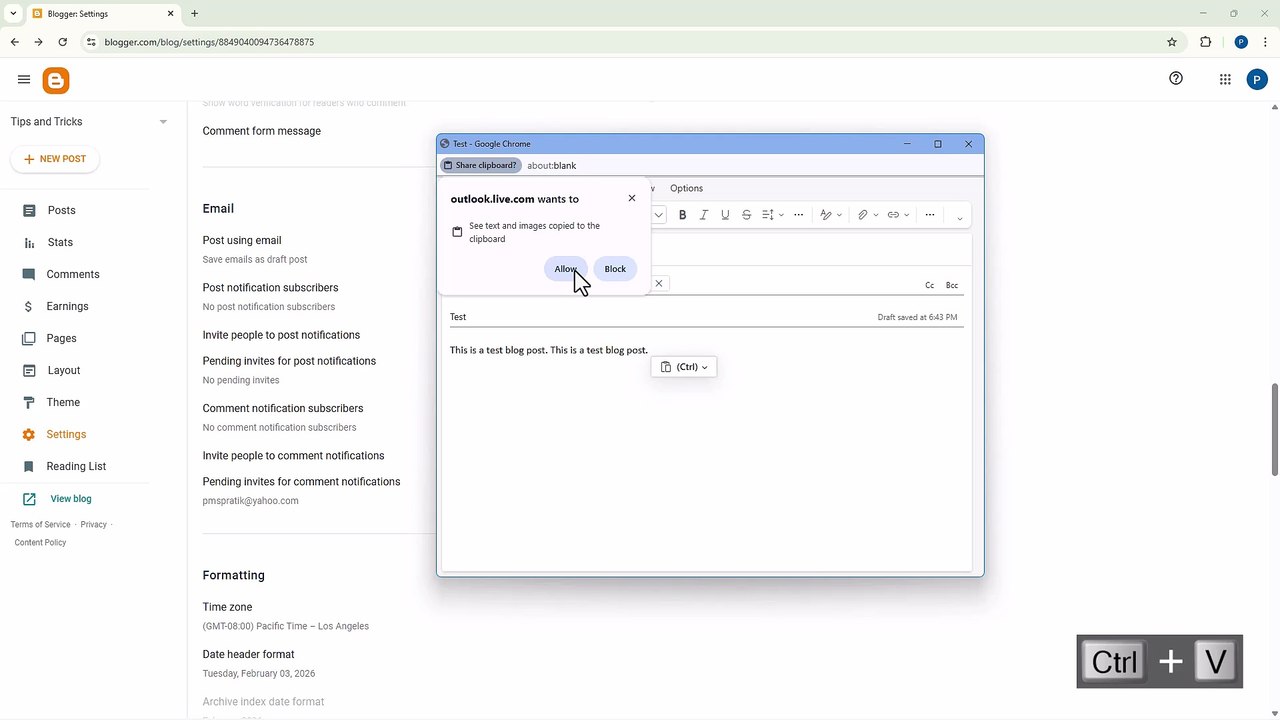Open the Time zone setting
This screenshot has width=1280, height=720.
[227, 607]
